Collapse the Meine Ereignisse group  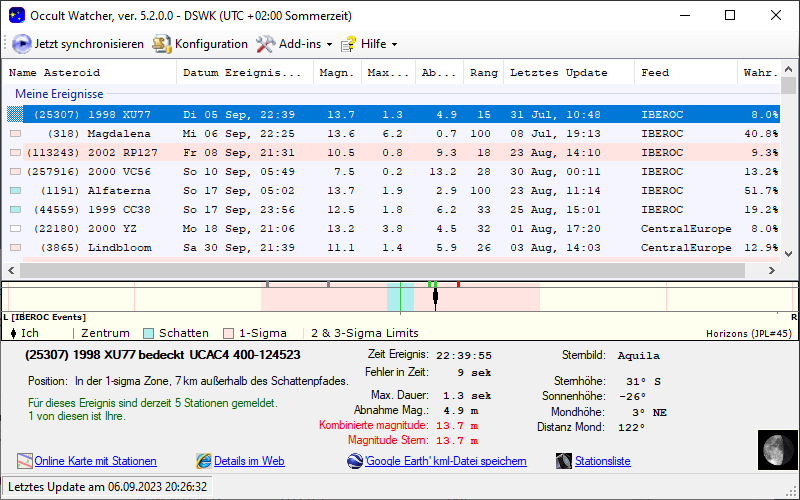[x=59, y=93]
